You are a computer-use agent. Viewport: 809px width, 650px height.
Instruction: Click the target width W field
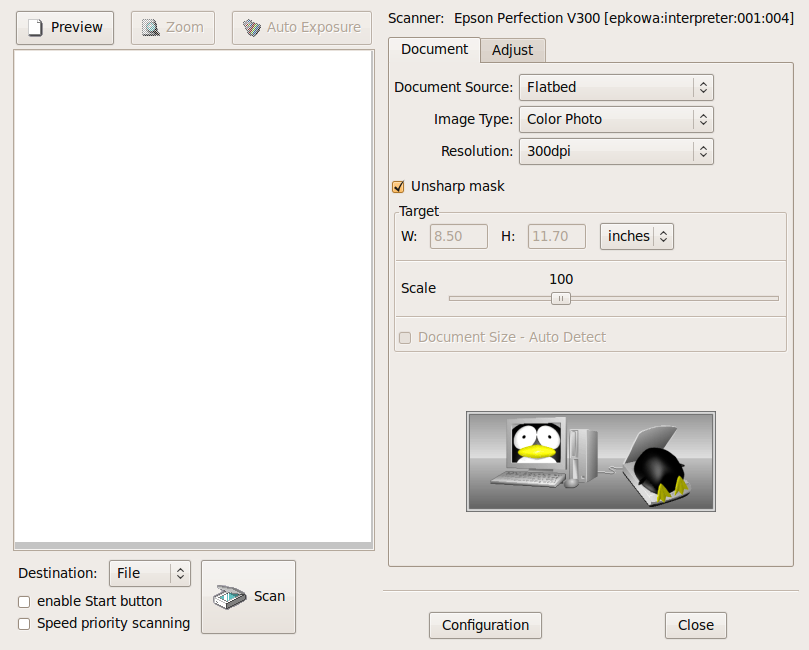(459, 236)
